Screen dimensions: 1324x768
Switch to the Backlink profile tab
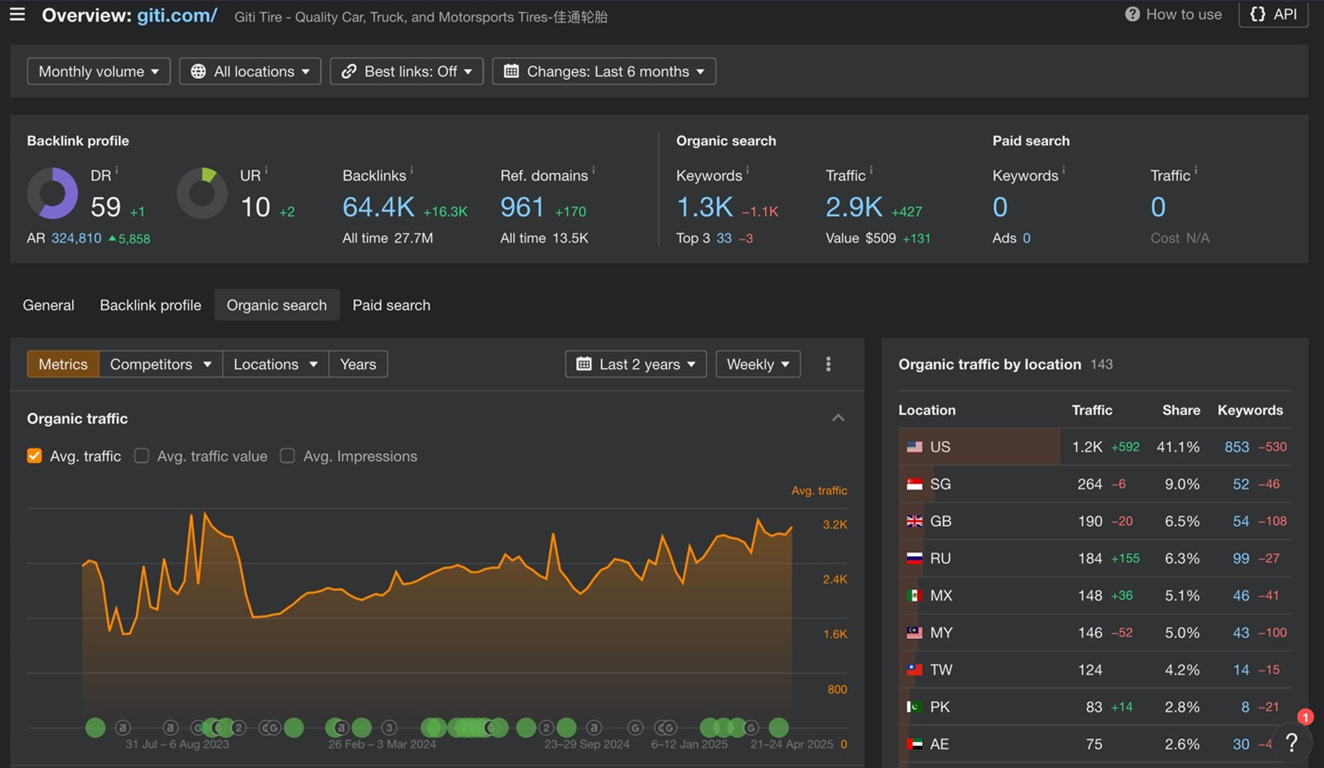[x=150, y=305]
